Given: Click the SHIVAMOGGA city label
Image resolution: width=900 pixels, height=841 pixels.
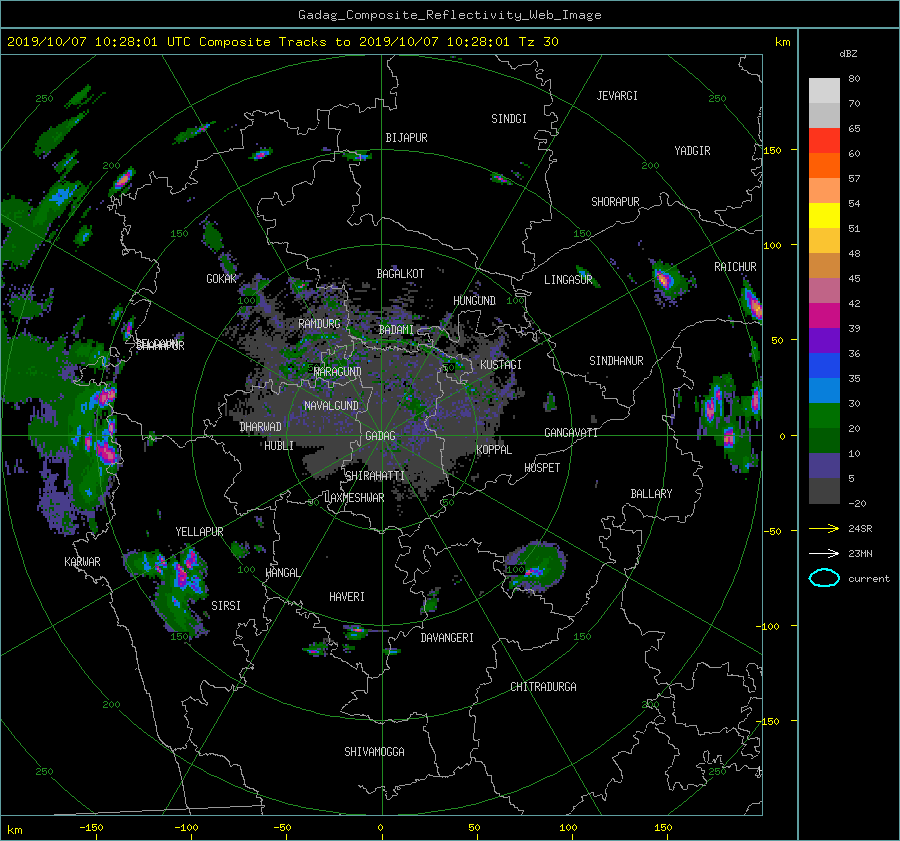Looking at the screenshot, I should 374,752.
